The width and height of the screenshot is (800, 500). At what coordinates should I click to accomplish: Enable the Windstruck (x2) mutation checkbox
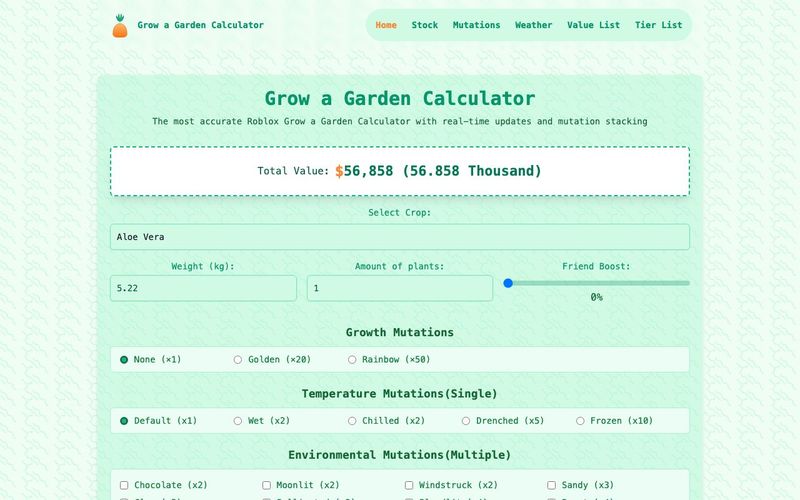409,485
